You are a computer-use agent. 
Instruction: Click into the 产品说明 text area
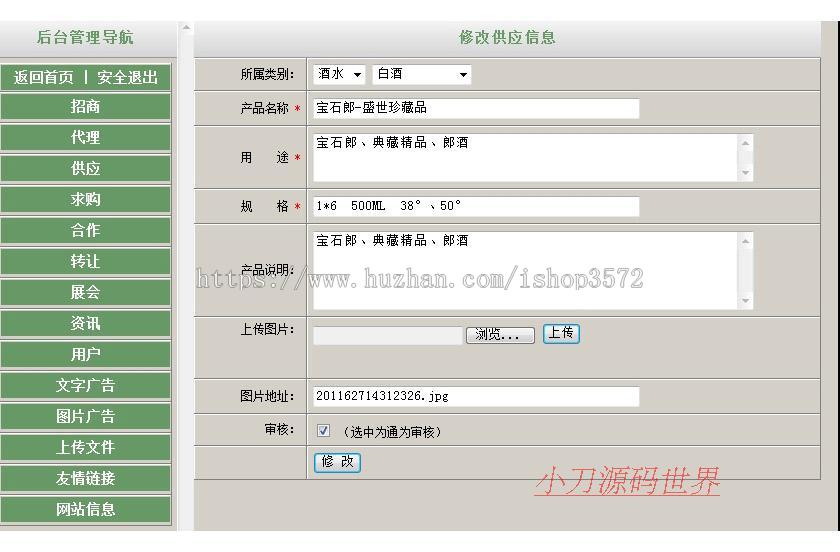coord(526,271)
